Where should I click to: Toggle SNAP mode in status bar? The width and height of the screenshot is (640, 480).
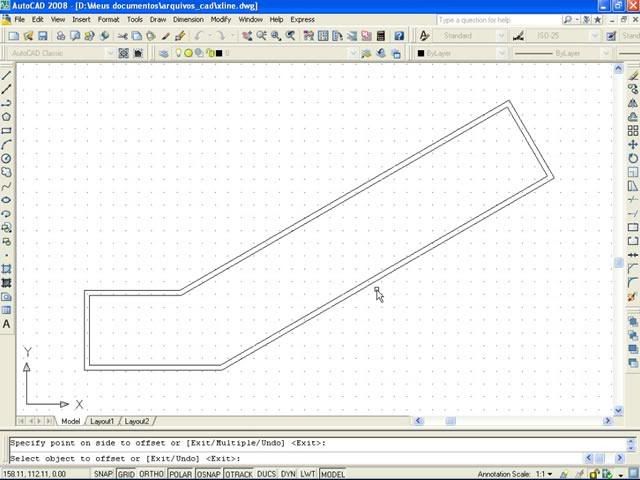(103, 474)
